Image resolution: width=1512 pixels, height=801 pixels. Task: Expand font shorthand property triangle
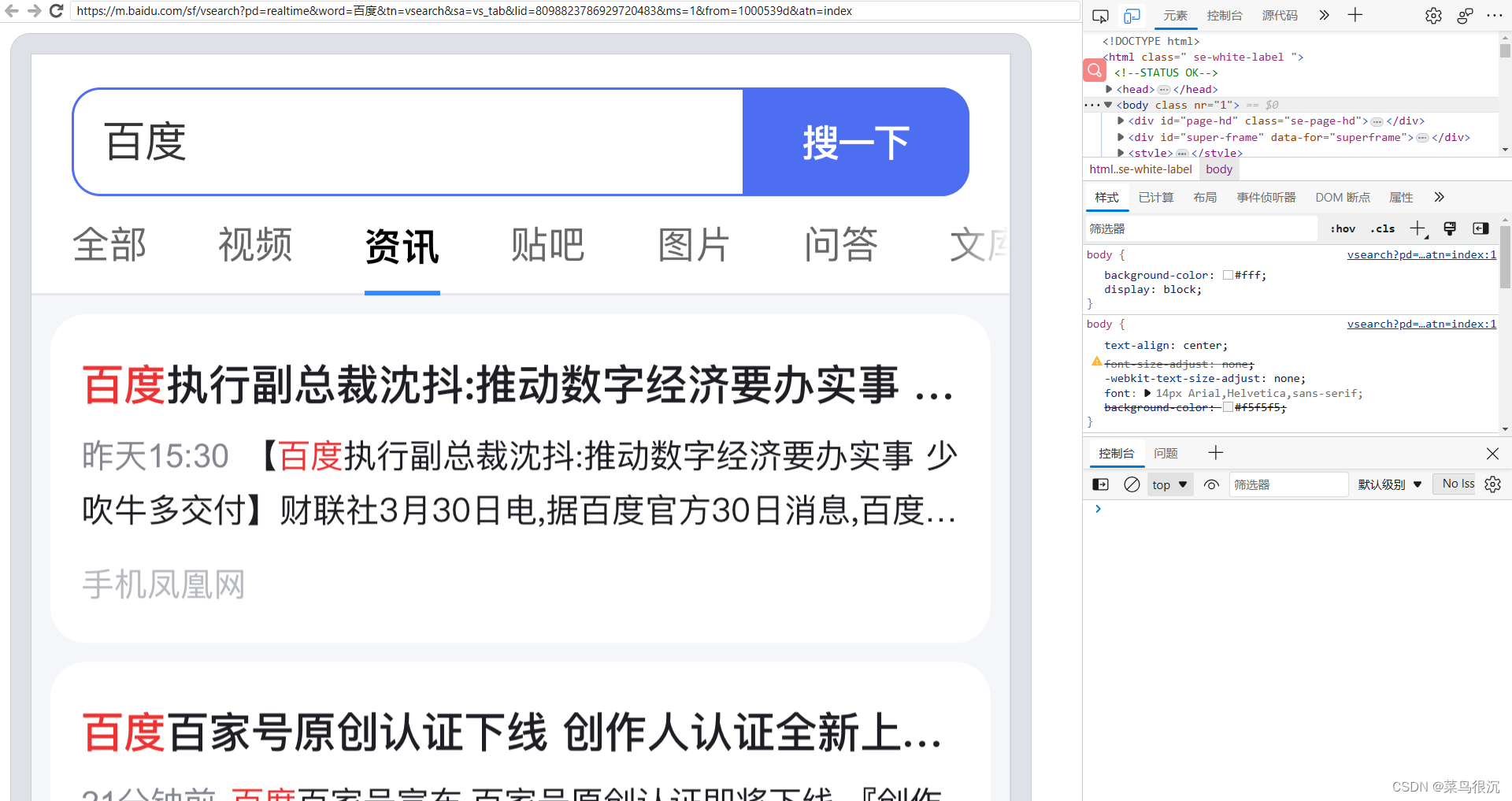pyautogui.click(x=1147, y=393)
